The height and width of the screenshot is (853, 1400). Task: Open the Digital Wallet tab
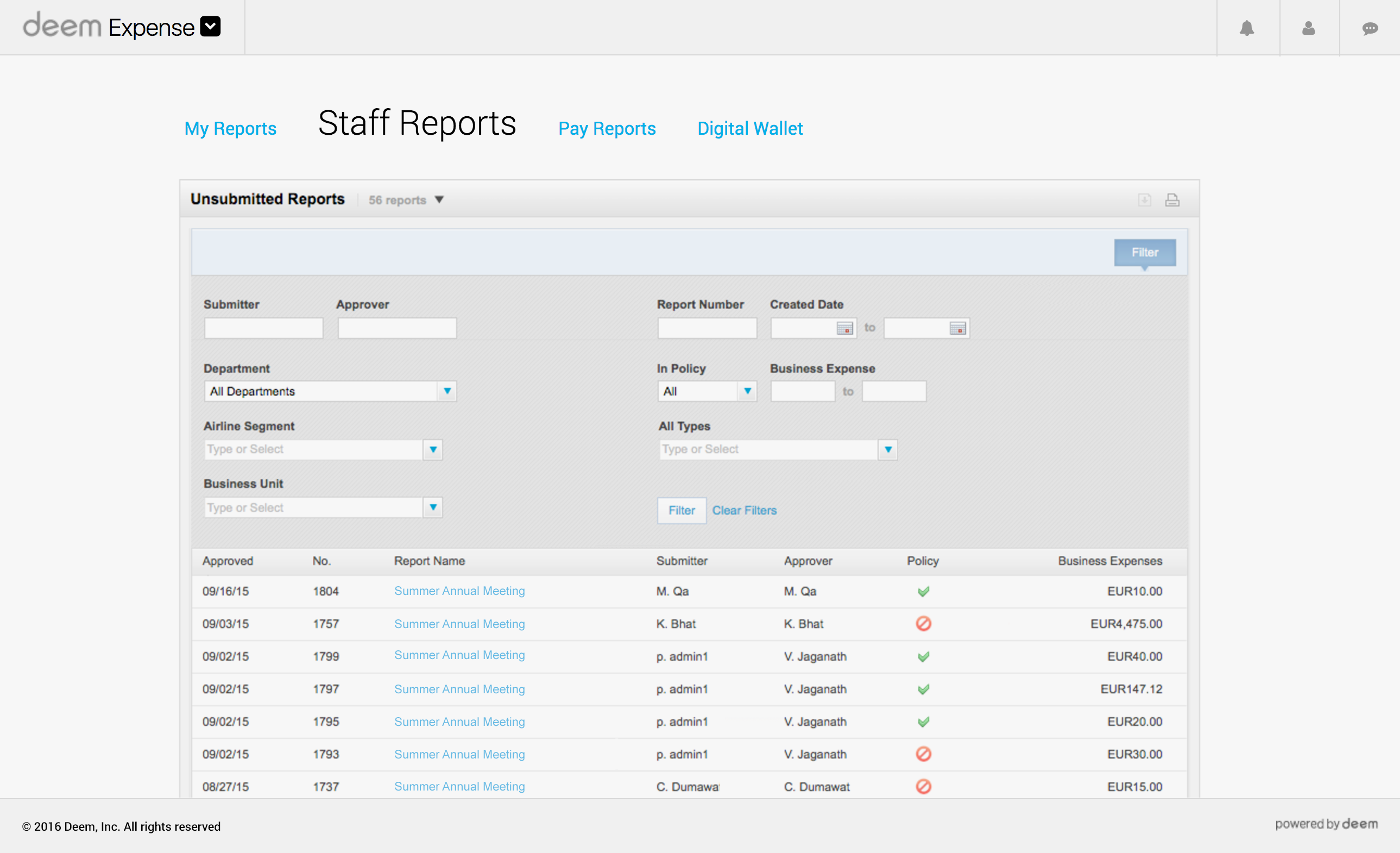[x=749, y=128]
